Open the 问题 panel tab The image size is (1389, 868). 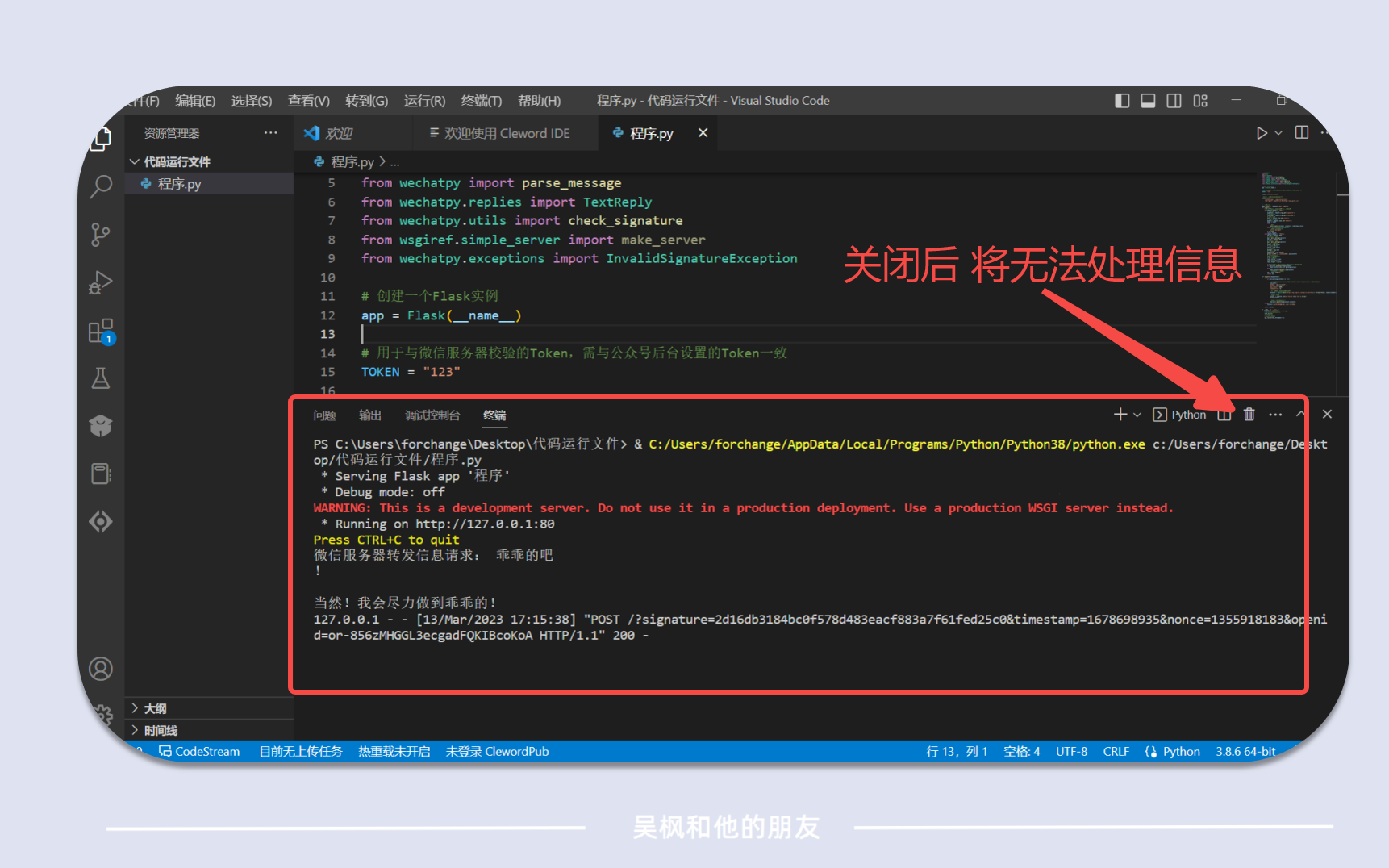[324, 415]
